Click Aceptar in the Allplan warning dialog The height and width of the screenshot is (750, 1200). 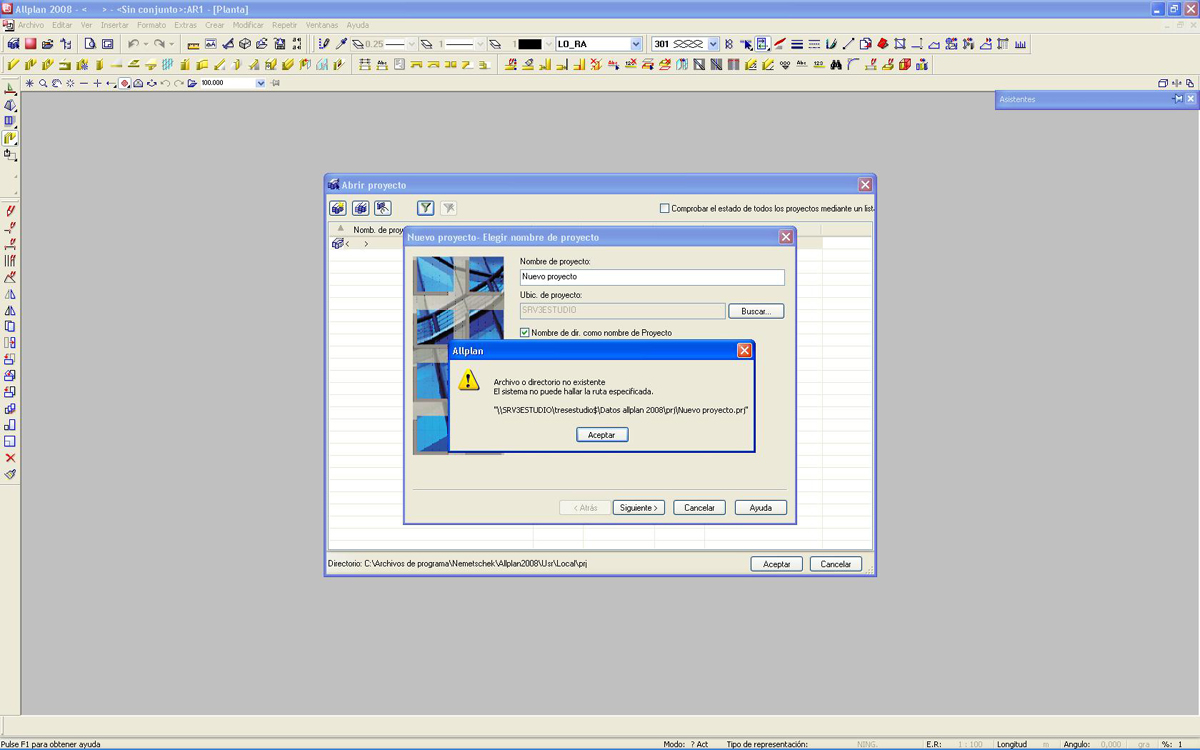click(602, 435)
